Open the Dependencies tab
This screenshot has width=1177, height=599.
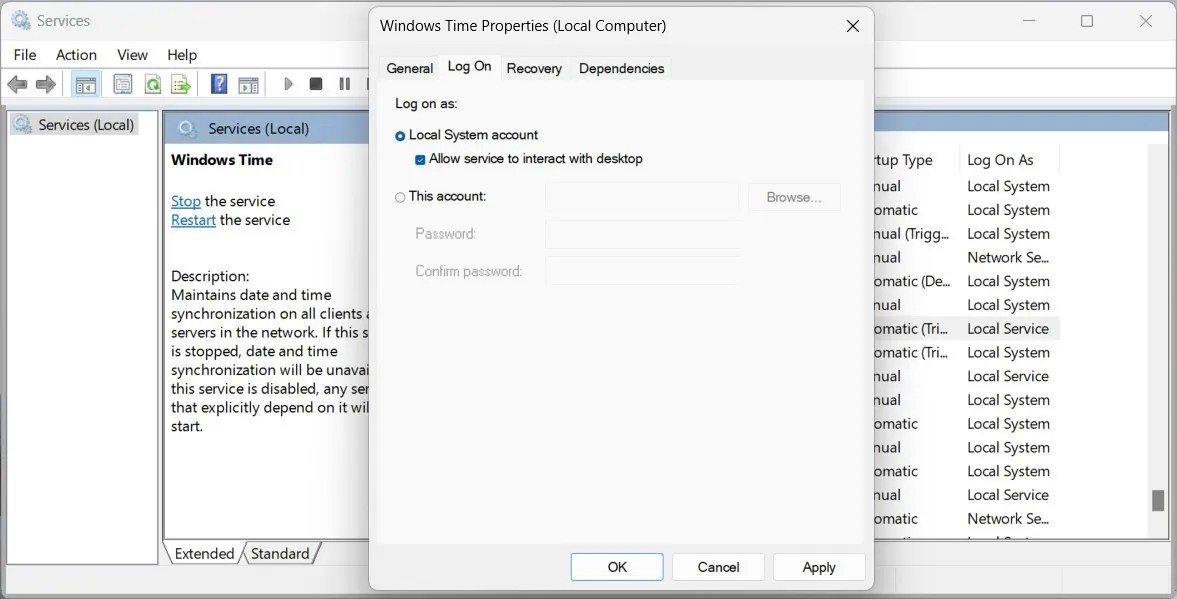tap(621, 68)
